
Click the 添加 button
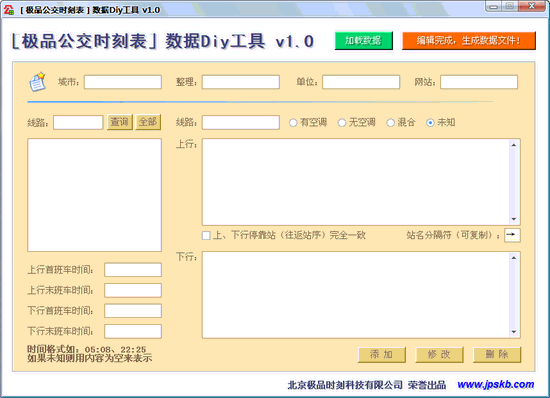click(382, 355)
